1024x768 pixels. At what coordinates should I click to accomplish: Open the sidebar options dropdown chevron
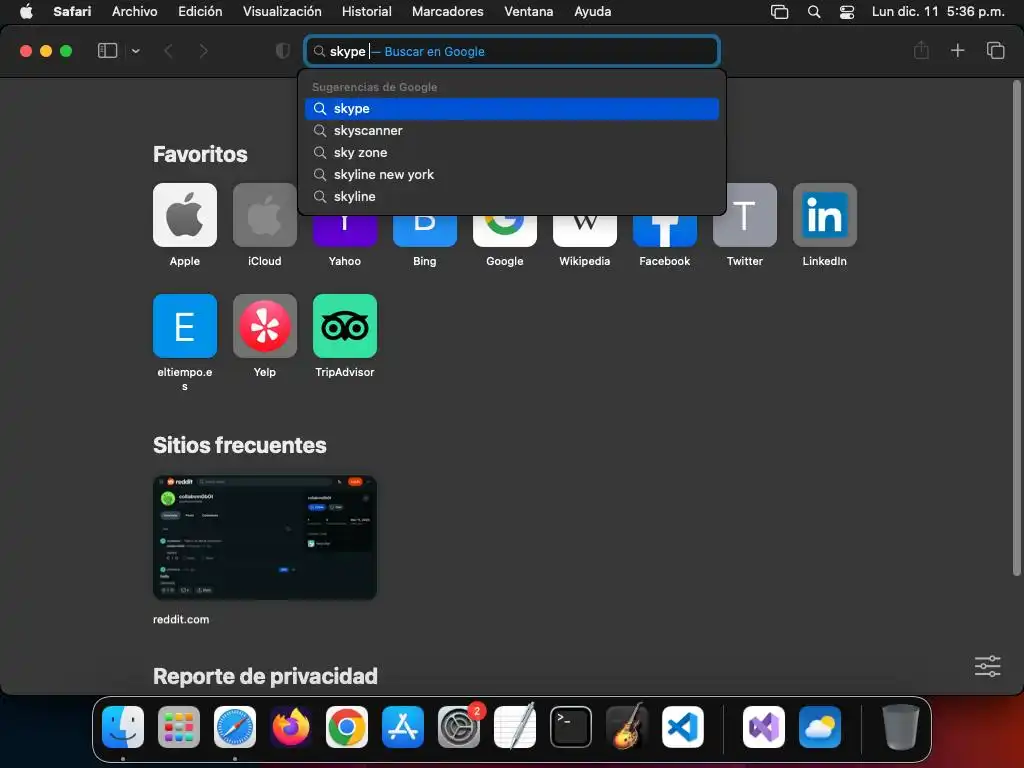tap(135, 51)
